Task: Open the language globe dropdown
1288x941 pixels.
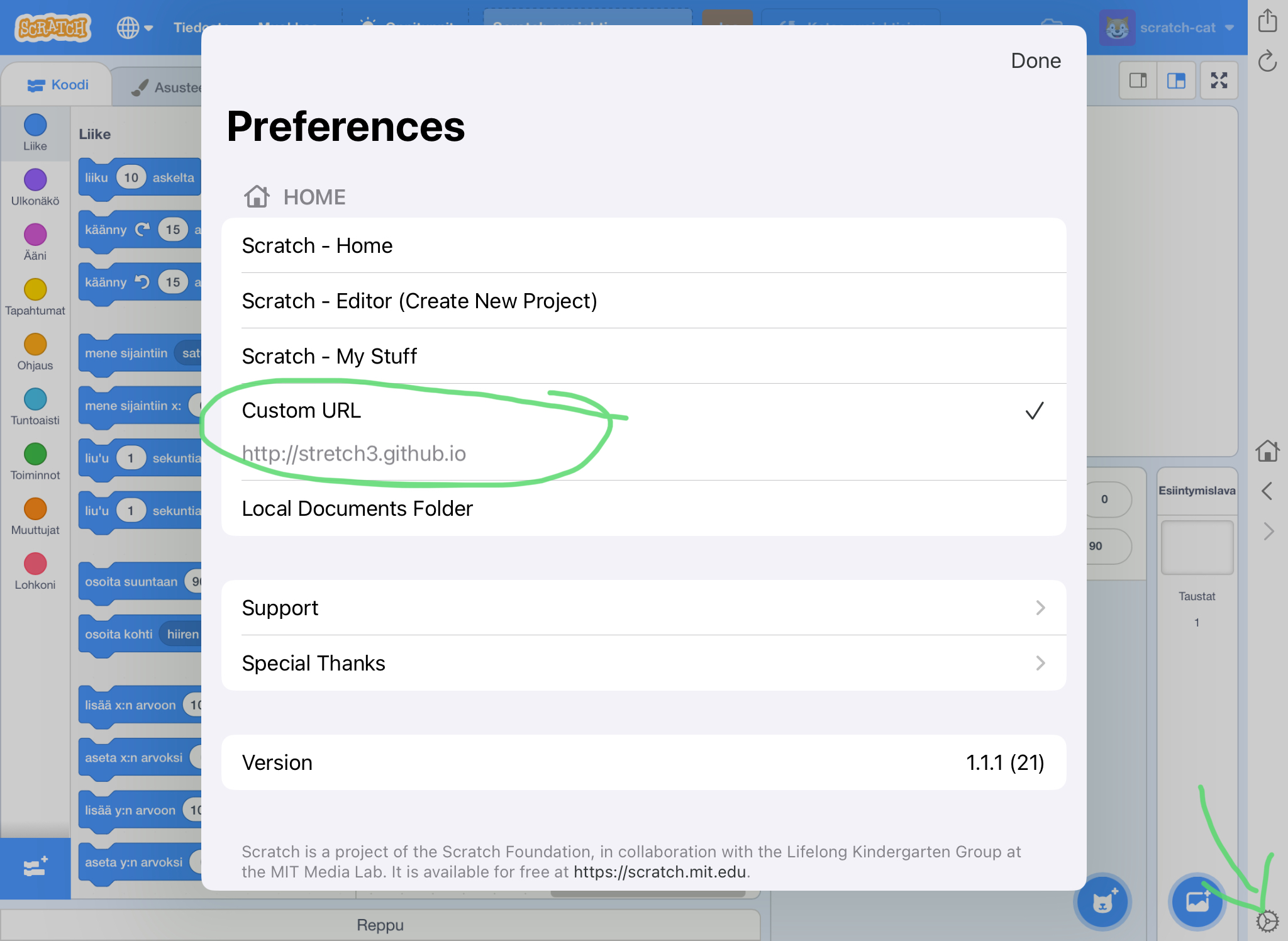Action: click(135, 28)
